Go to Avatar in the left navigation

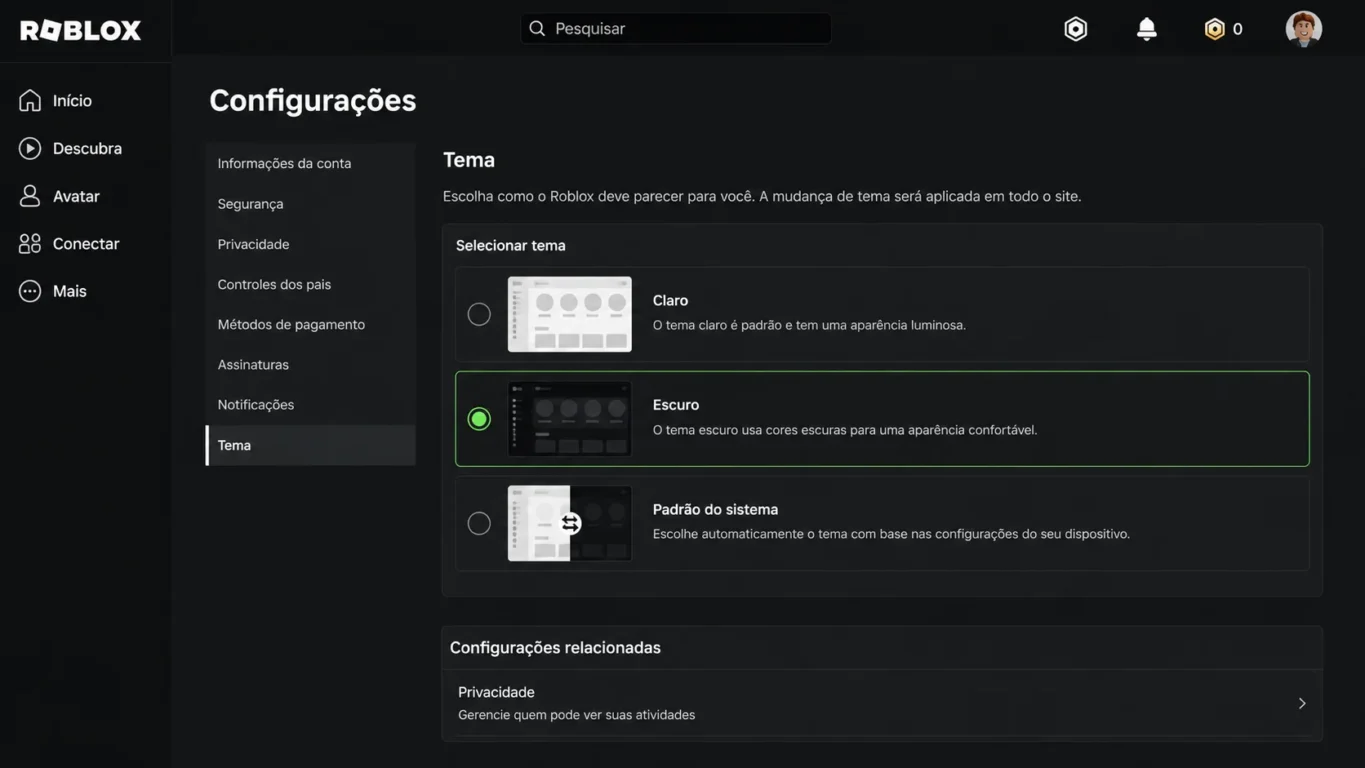tap(76, 196)
